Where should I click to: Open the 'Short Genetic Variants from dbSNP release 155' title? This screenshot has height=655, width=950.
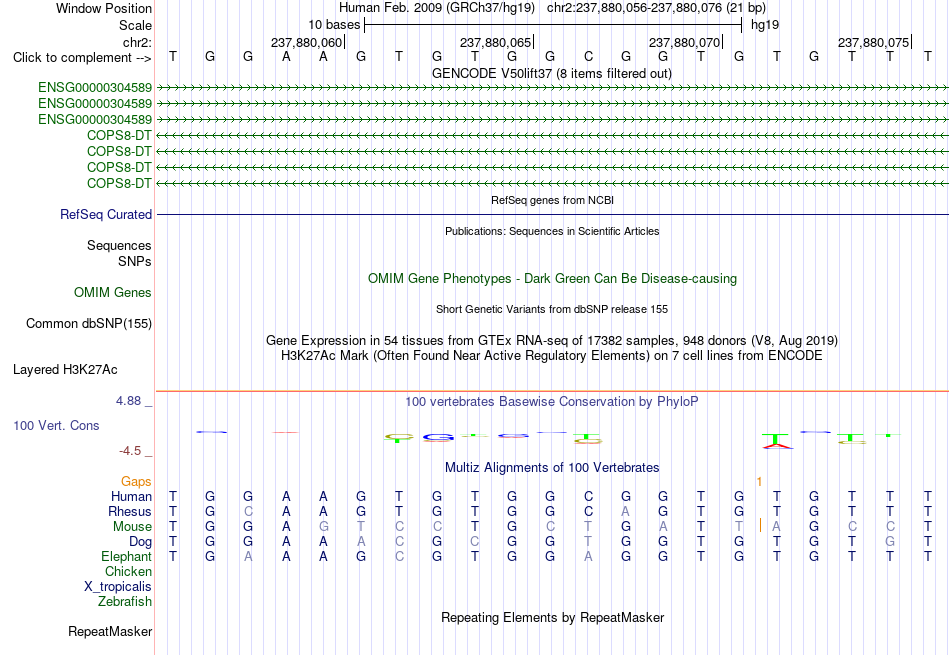pos(552,309)
